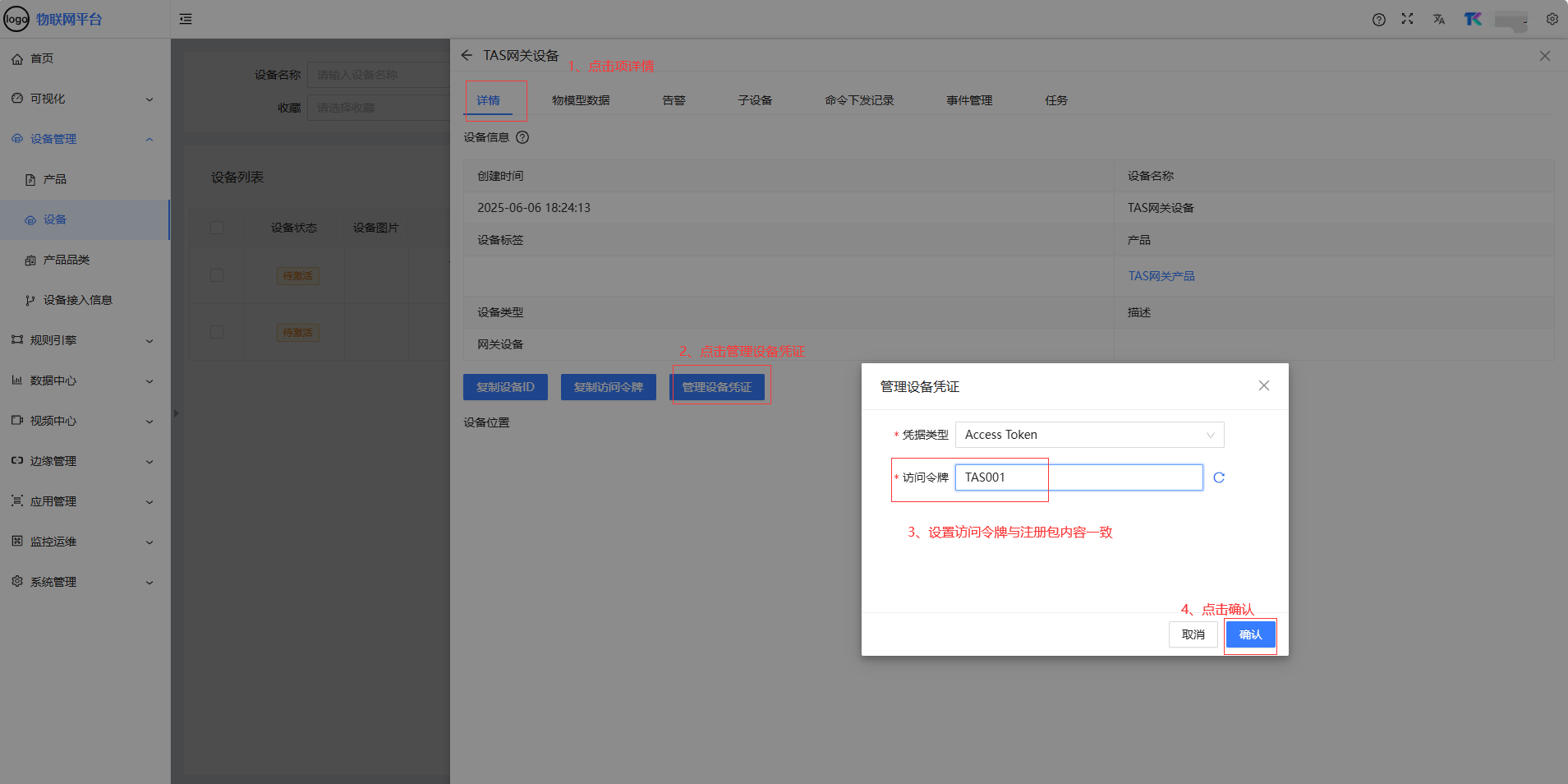The image size is (1568, 784).
Task: Tick the checkbox of the second device row
Action: (217, 332)
